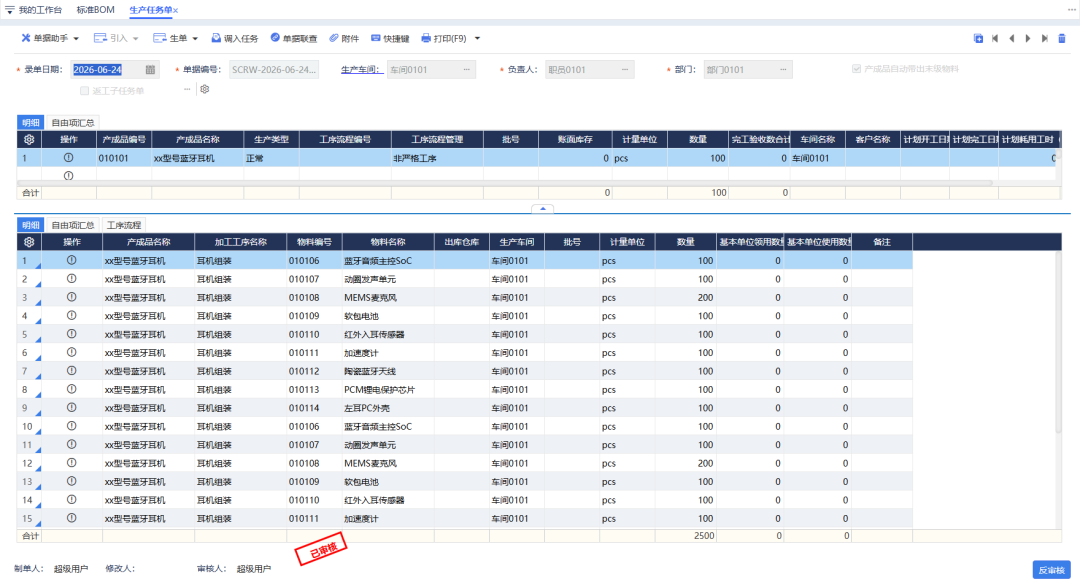Click the 产成品编号 column header

click(x=124, y=139)
